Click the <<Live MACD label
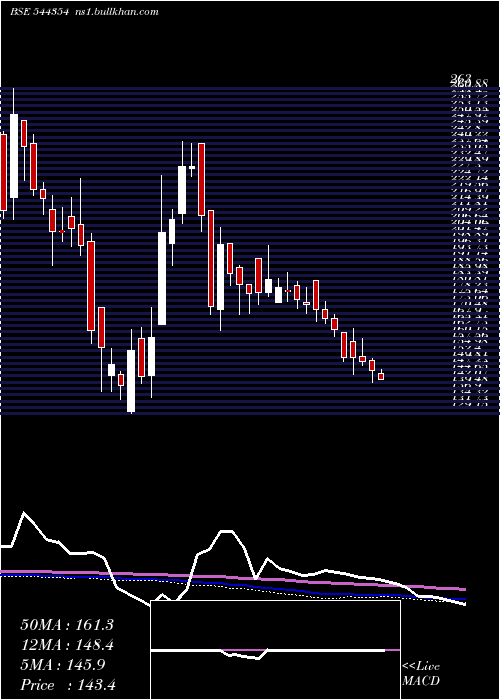 point(421,674)
